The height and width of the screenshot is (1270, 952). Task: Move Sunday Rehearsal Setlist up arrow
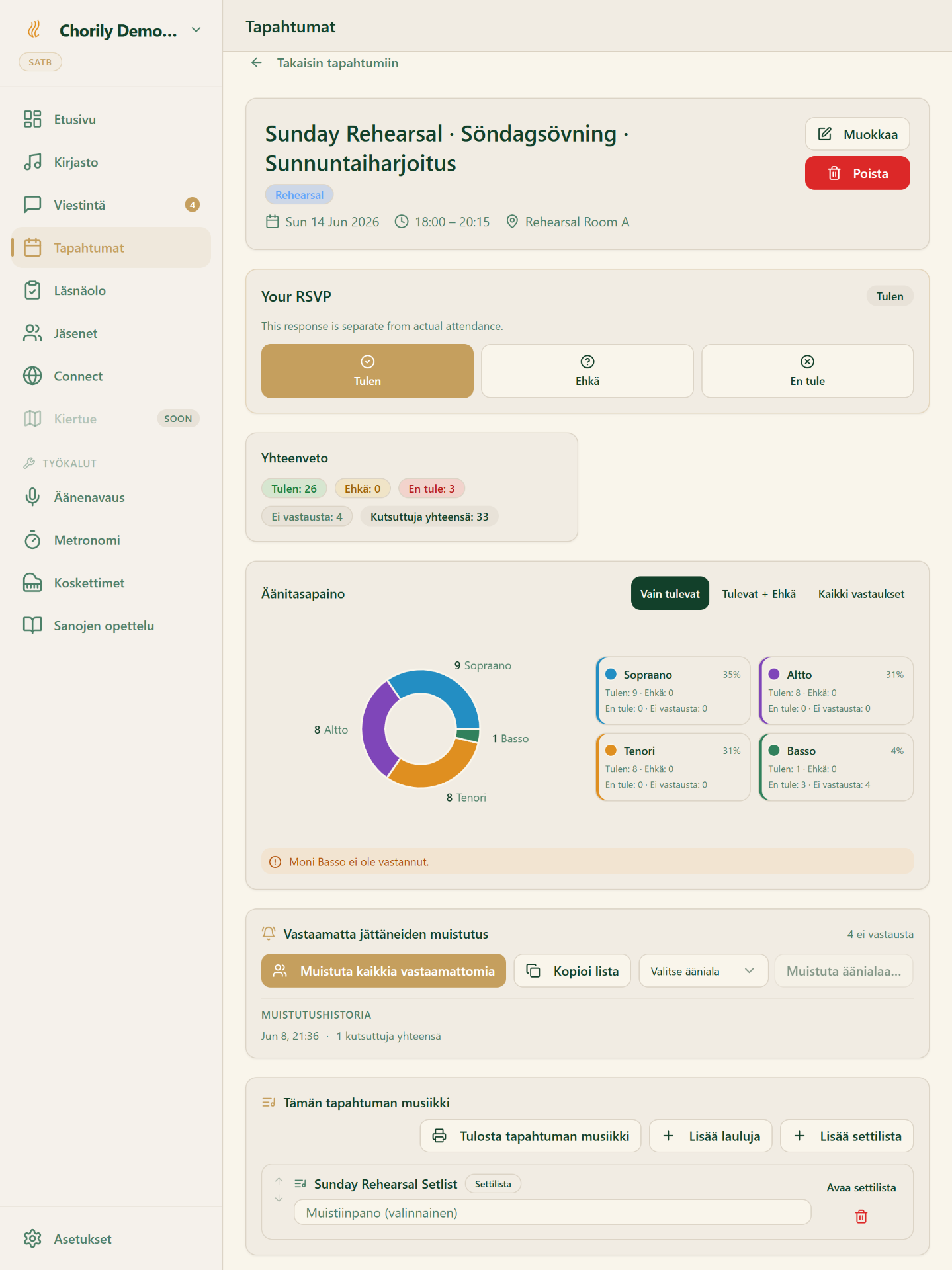279,1181
